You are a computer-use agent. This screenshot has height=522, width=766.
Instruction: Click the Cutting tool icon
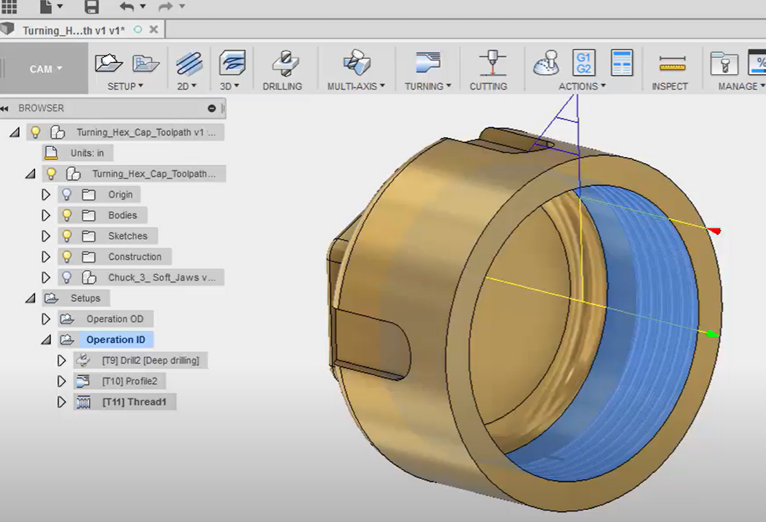492,63
